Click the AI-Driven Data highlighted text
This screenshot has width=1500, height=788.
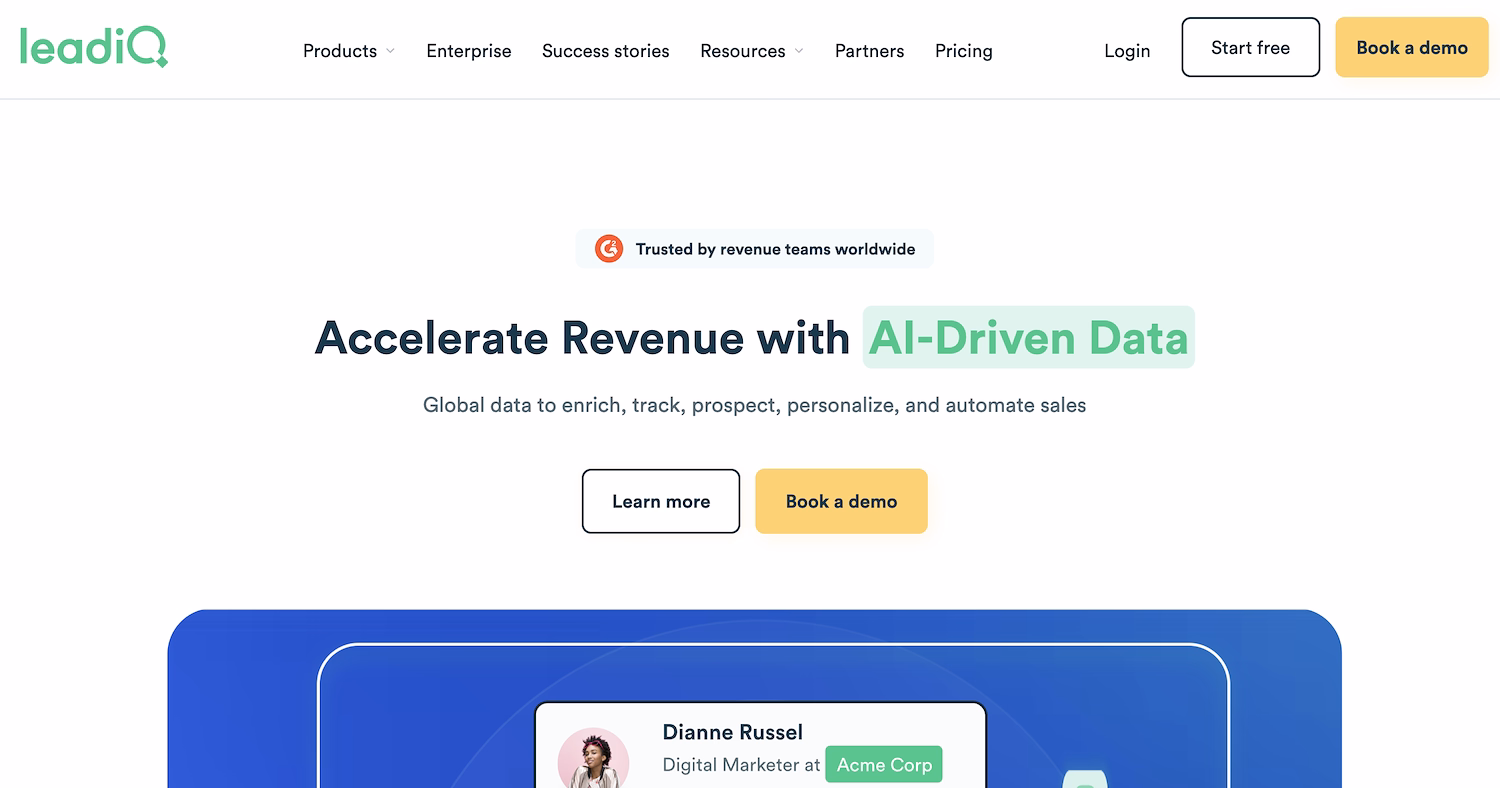tap(1029, 337)
